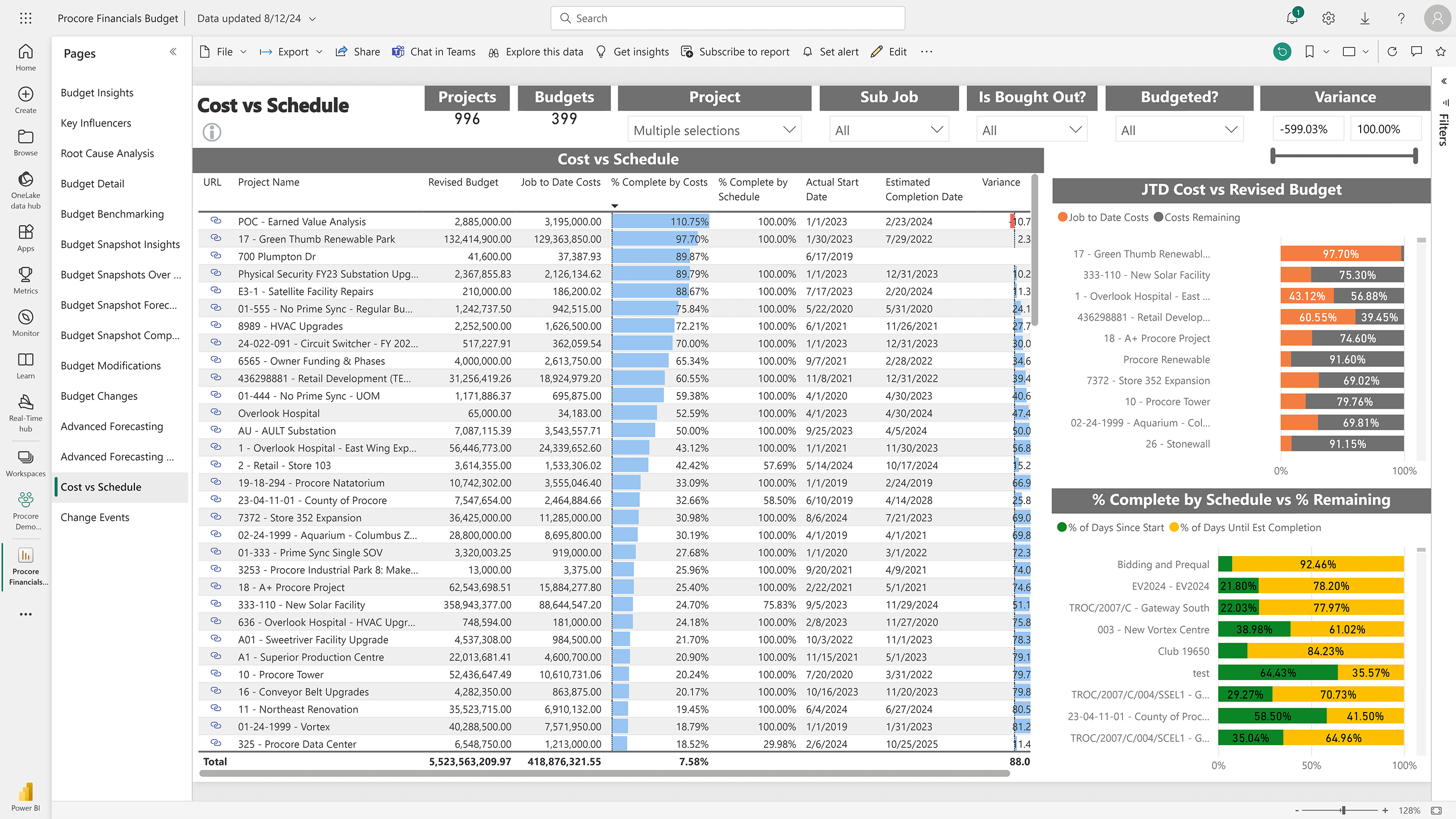Select Get insights icon

coord(600,51)
